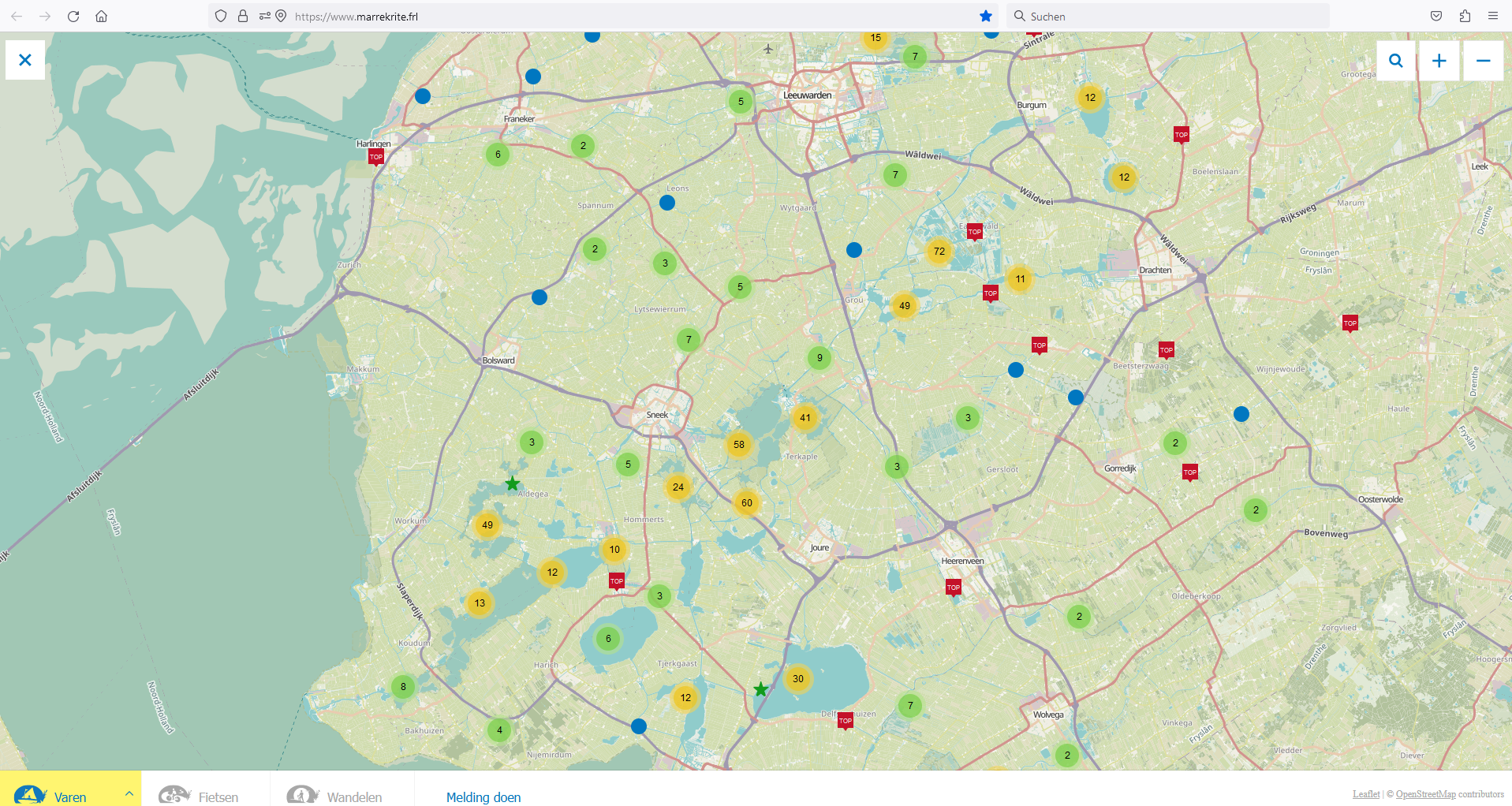Screen dimensions: 1512x806
Task: Switch to the Fietsen tab
Action: [x=200, y=796]
